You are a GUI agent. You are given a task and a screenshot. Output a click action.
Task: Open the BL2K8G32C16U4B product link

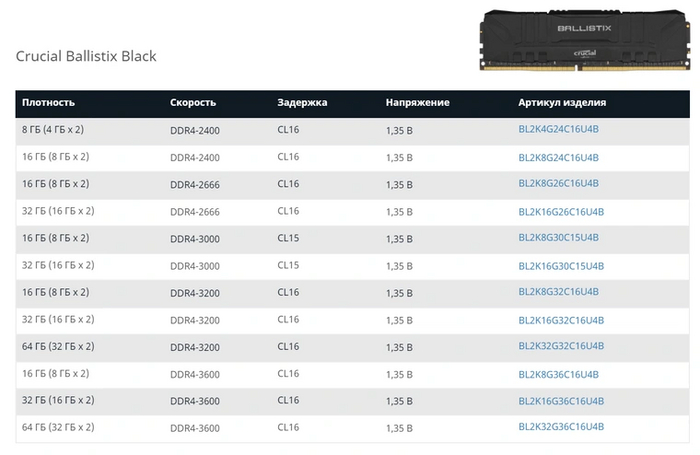tap(558, 292)
